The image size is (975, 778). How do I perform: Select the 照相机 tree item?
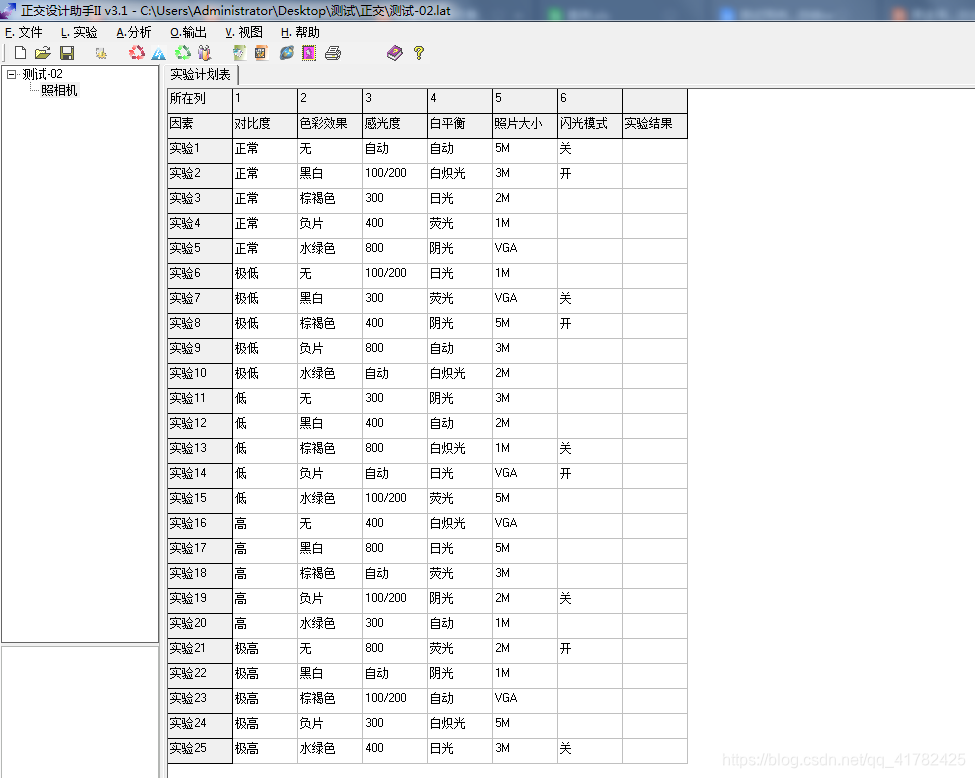(x=59, y=90)
